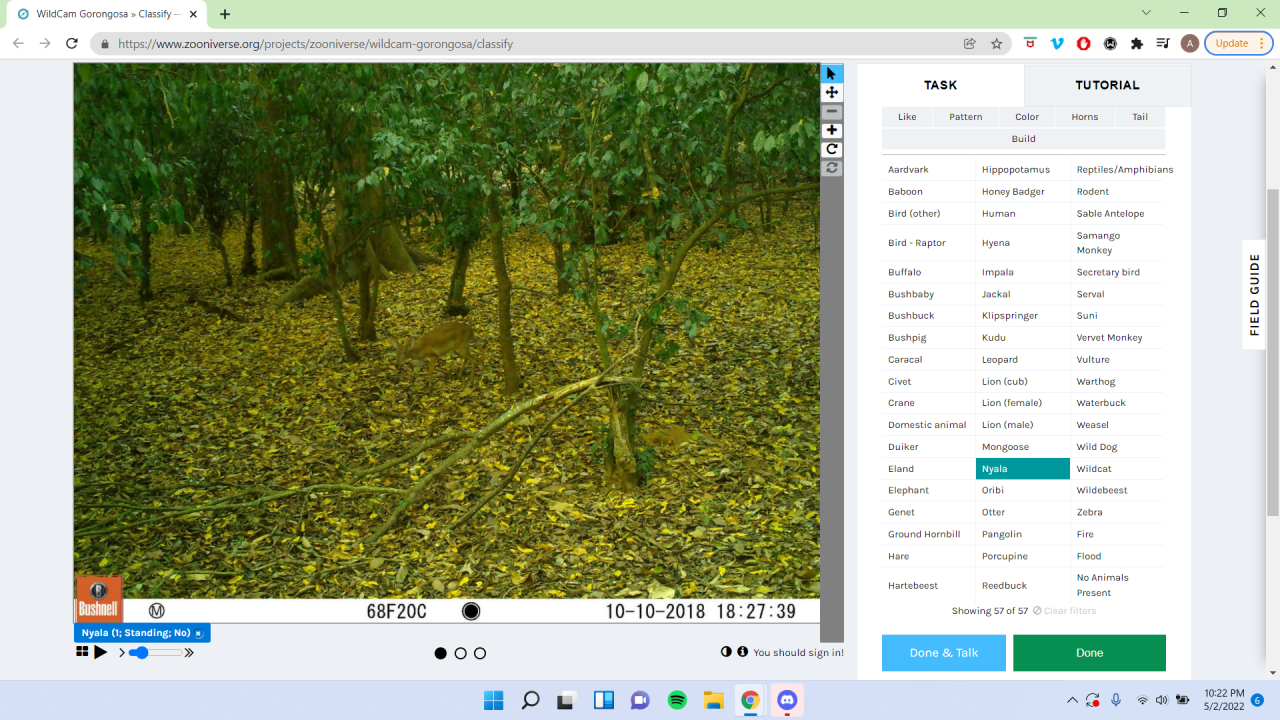The height and width of the screenshot is (720, 1280).
Task: Click the Chrome Update button
Action: [1238, 44]
